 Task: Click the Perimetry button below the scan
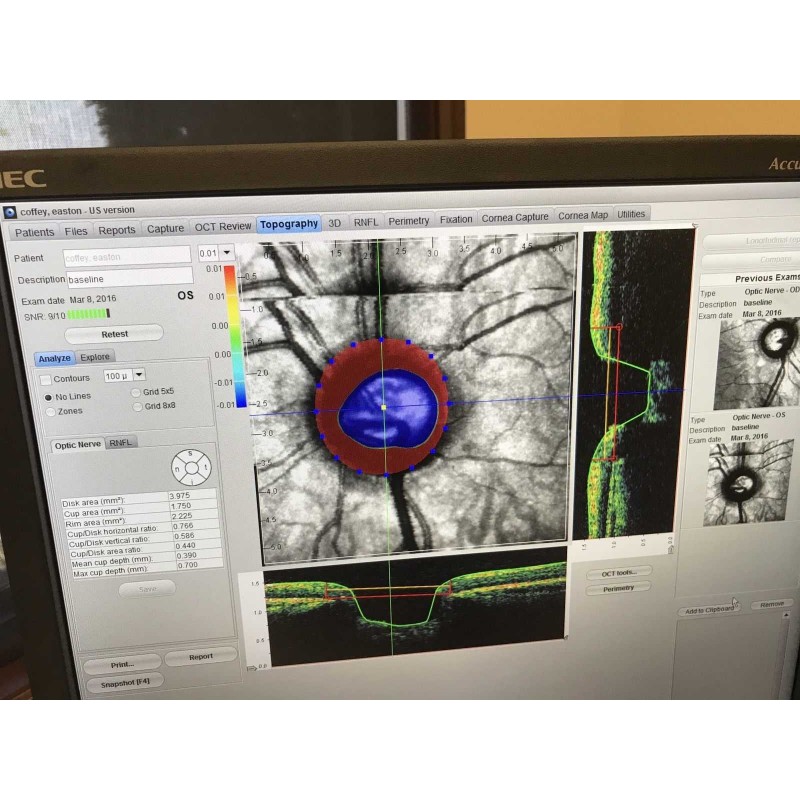[618, 589]
